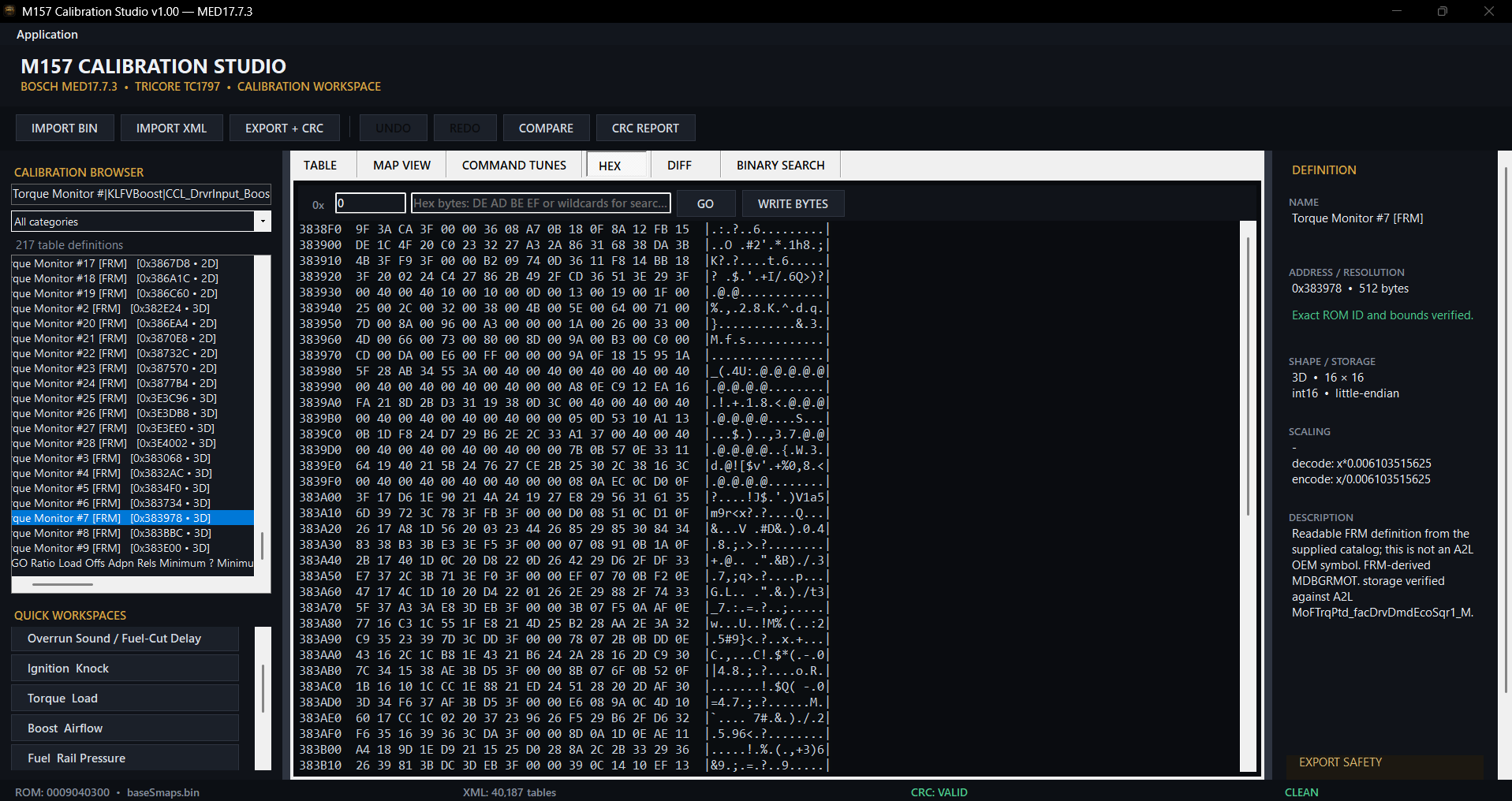Open the Application menu
This screenshot has width=1512, height=801.
(47, 35)
